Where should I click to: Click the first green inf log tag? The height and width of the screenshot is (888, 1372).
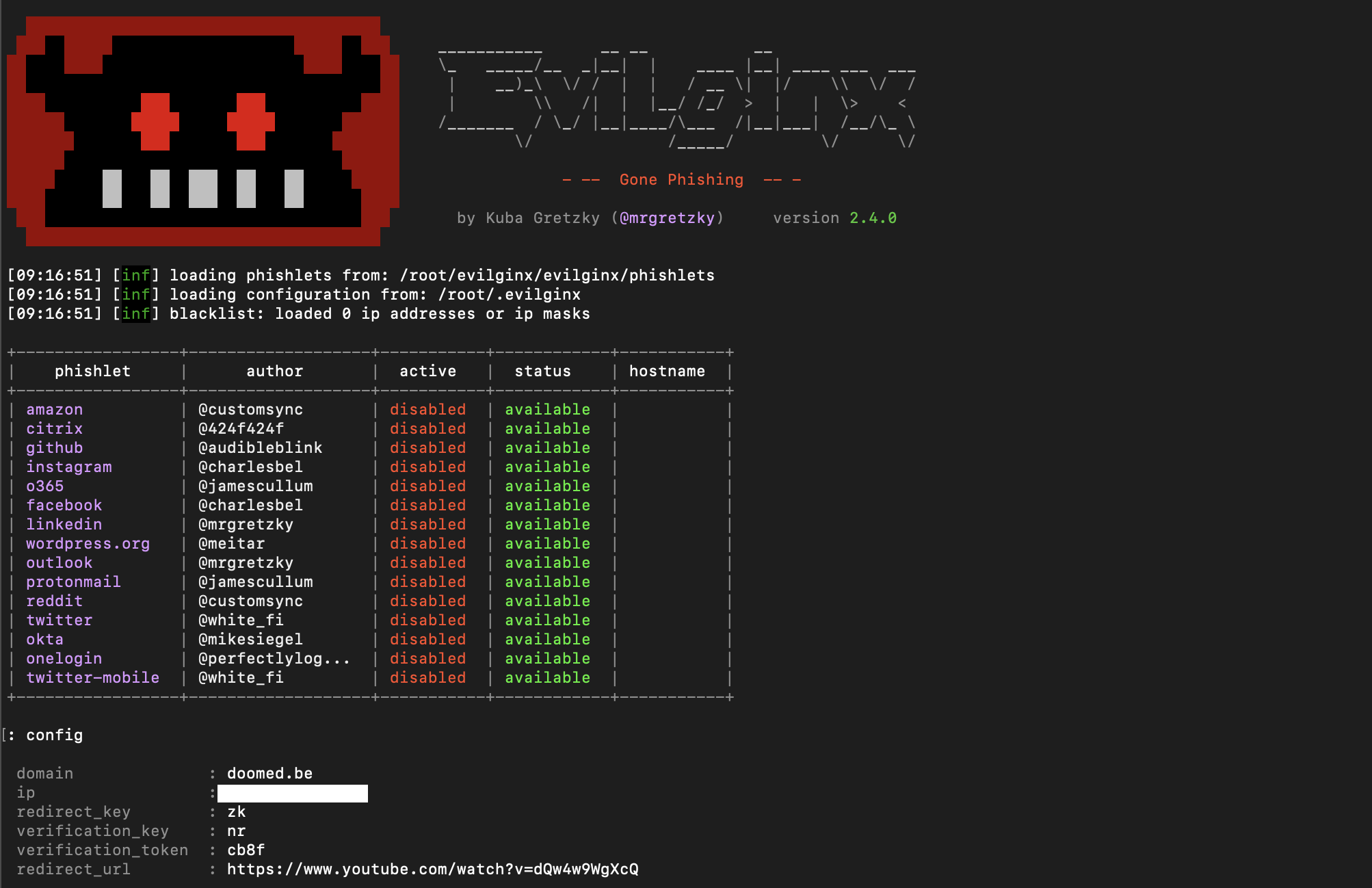click(x=135, y=276)
